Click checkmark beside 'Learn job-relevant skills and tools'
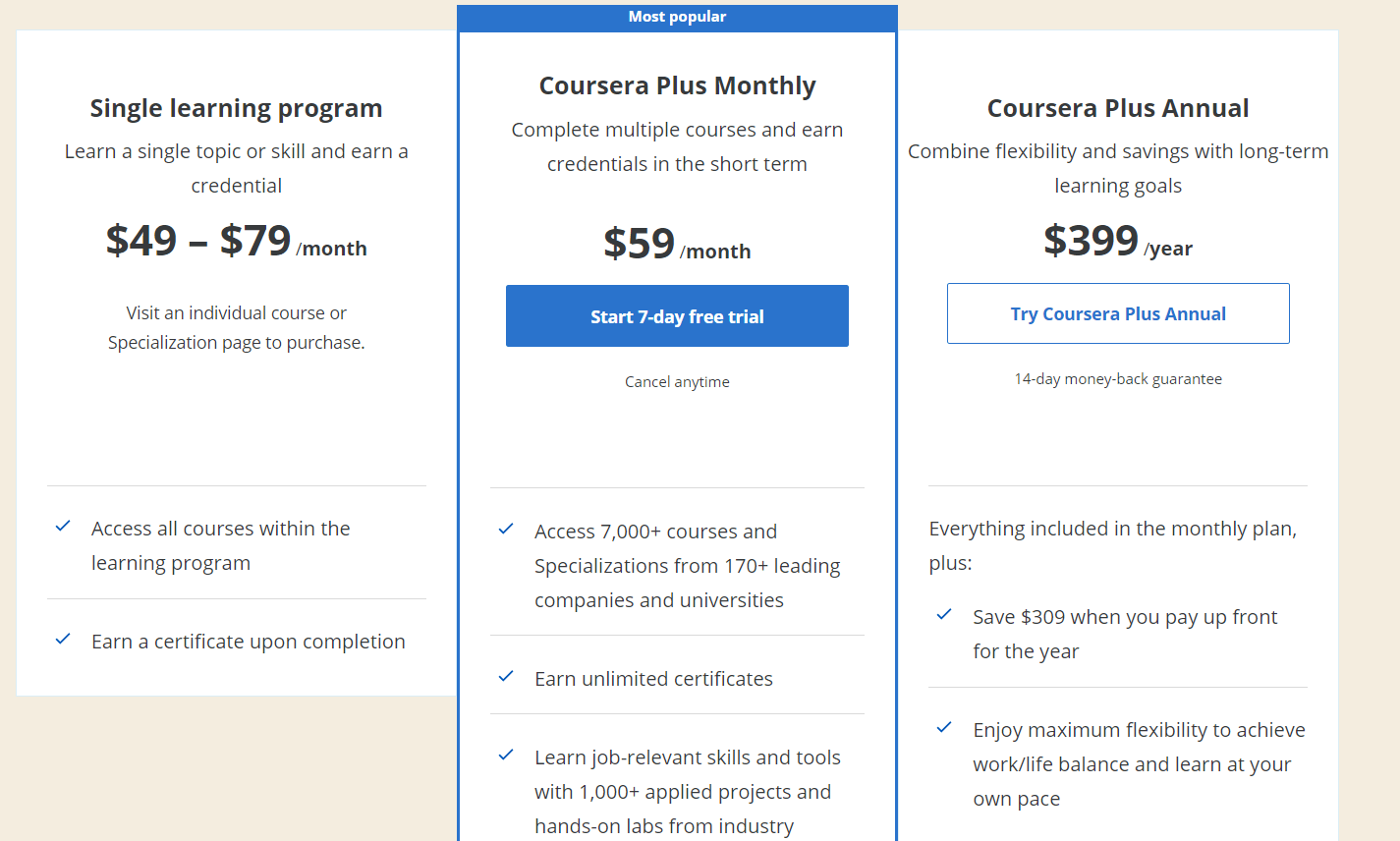This screenshot has width=1400, height=841. pyautogui.click(x=506, y=756)
